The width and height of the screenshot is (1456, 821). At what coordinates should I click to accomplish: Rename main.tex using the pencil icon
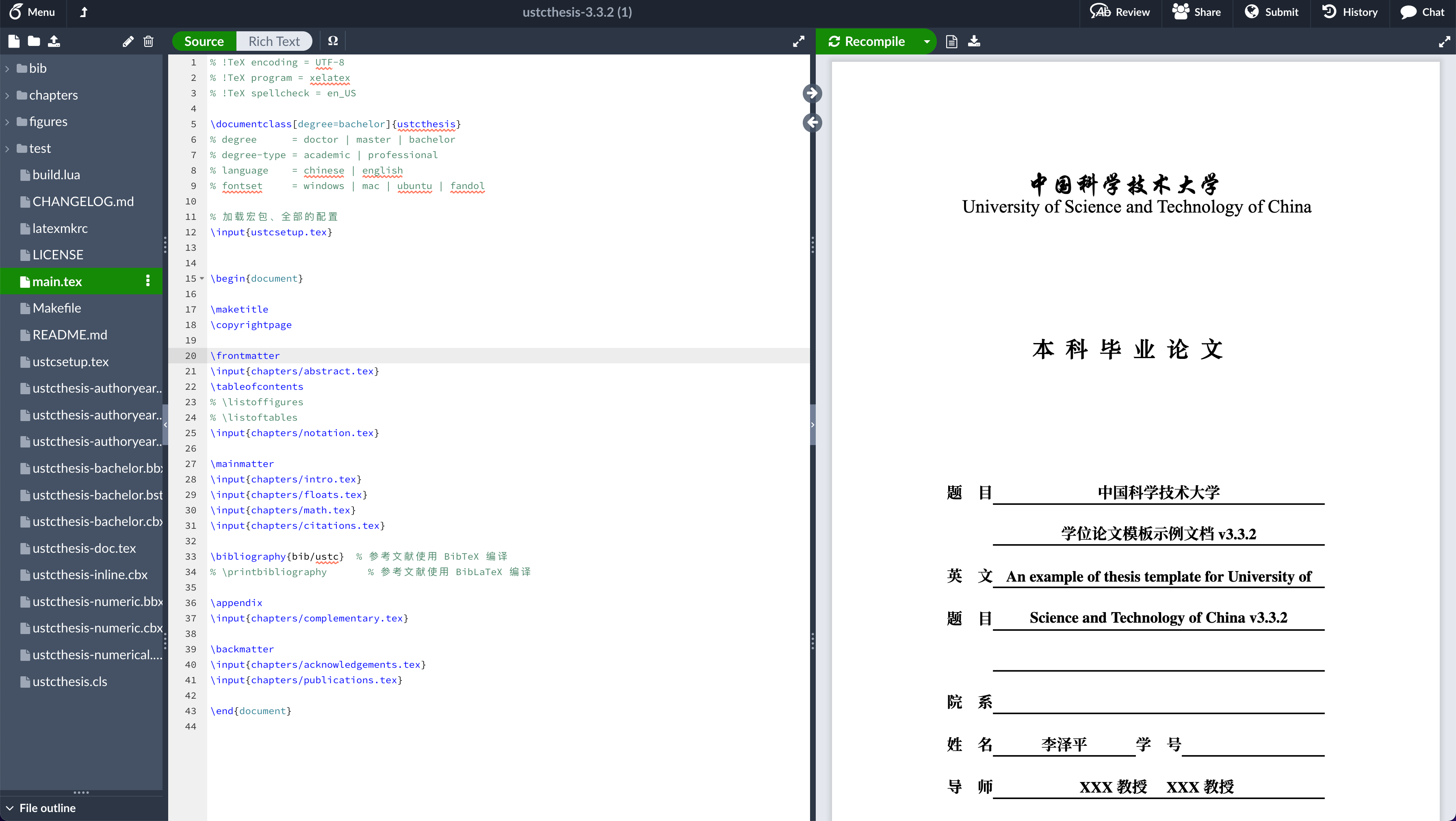(128, 41)
